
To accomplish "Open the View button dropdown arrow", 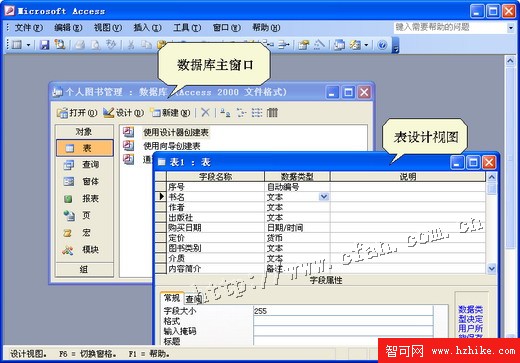I will [x=29, y=45].
